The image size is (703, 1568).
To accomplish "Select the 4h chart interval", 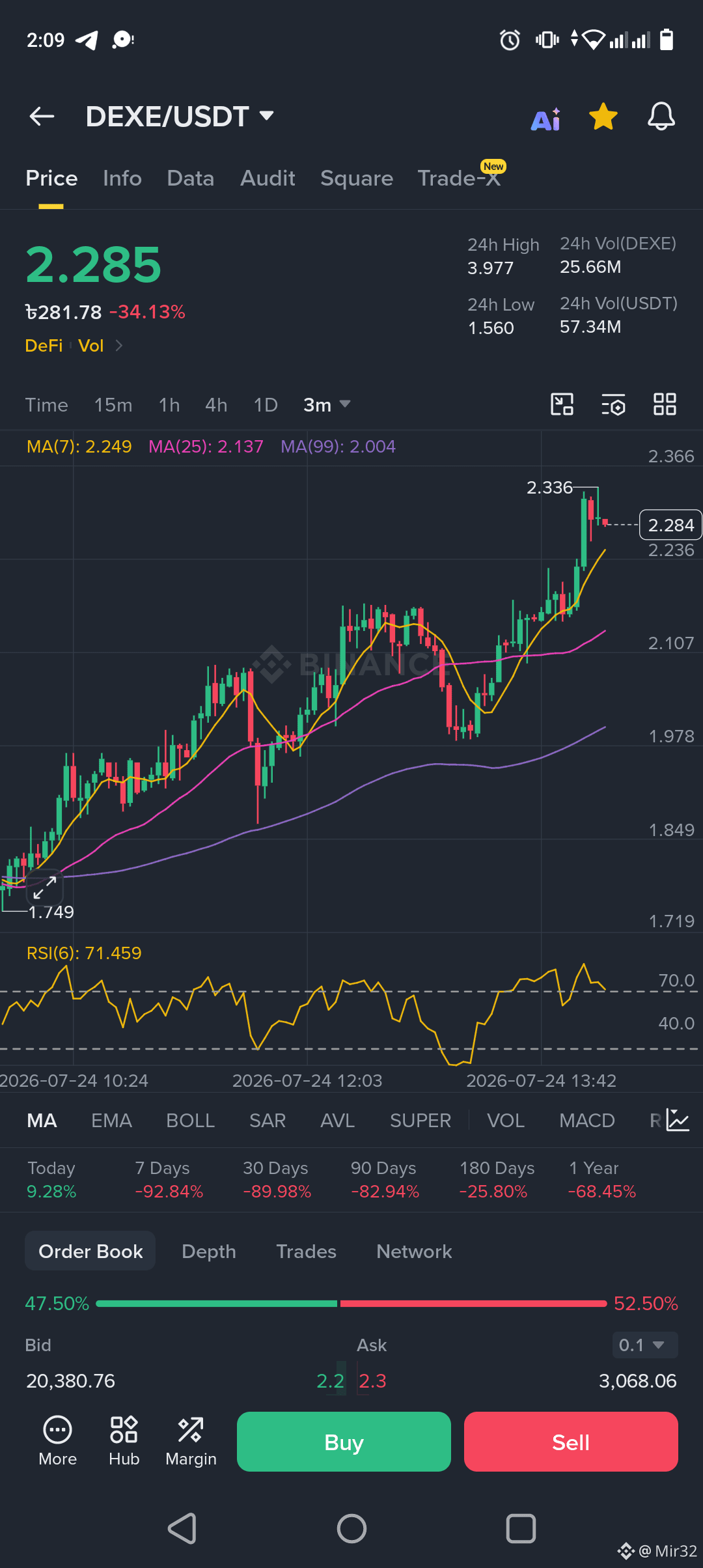I will click(x=216, y=405).
